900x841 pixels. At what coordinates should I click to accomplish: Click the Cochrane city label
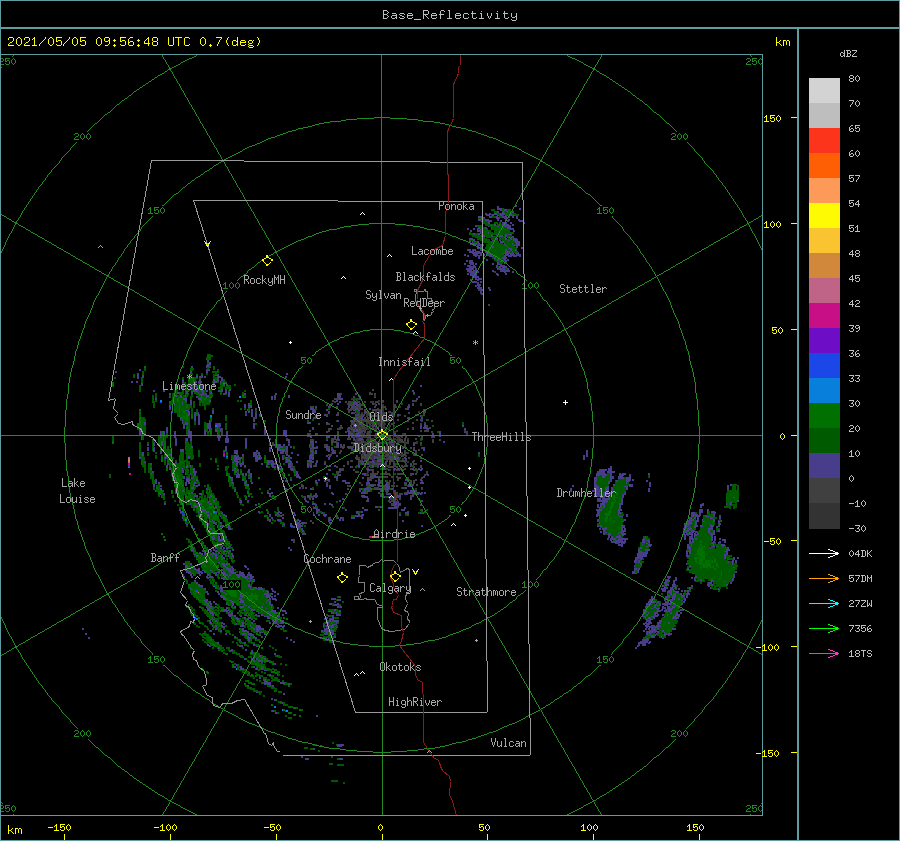[x=327, y=559]
